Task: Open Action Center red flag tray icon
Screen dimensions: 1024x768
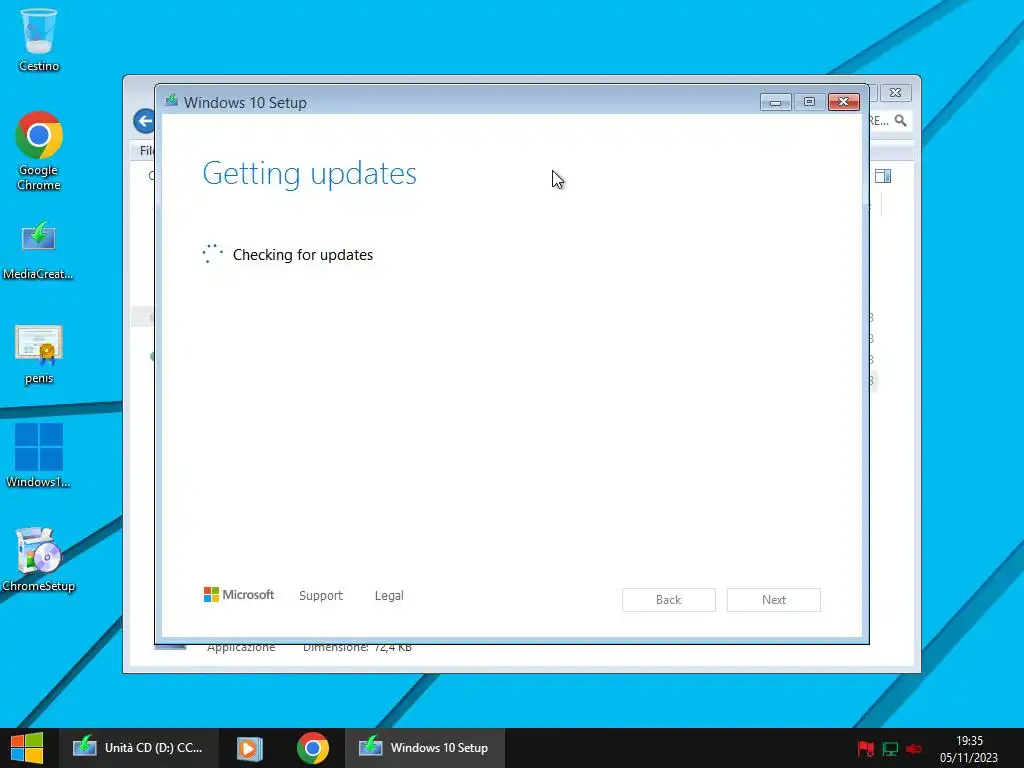Action: [866, 748]
